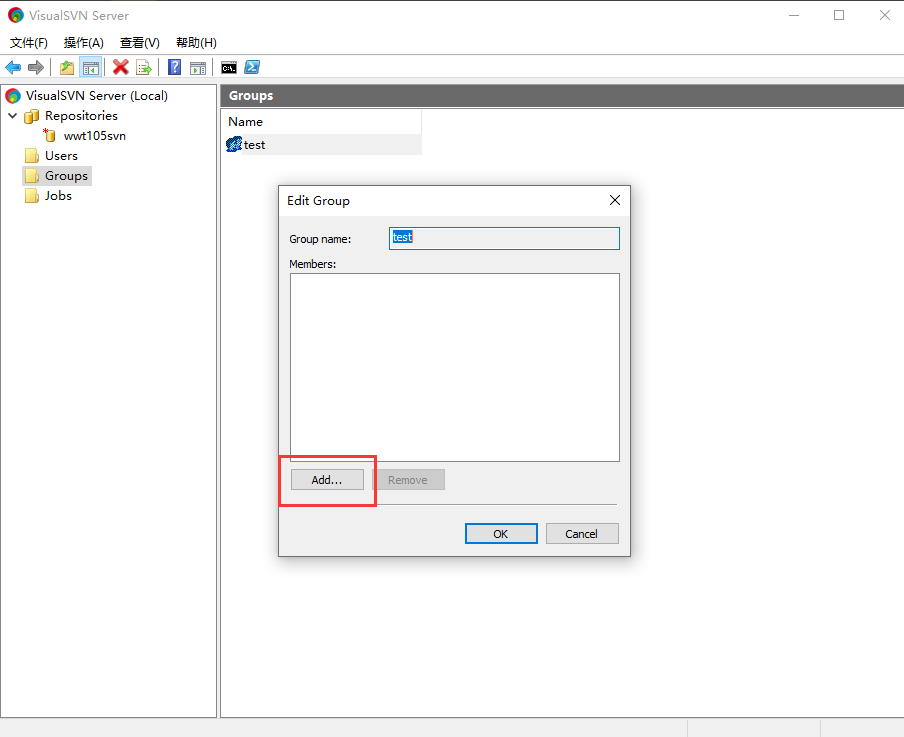The image size is (904, 737).
Task: Open the 文件(F) menu
Action: (29, 43)
